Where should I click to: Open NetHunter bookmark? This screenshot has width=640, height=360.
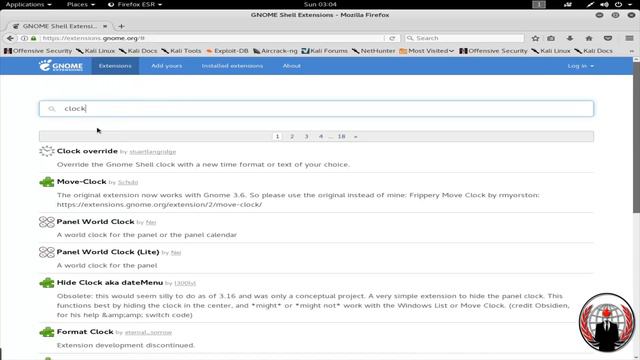coord(373,51)
